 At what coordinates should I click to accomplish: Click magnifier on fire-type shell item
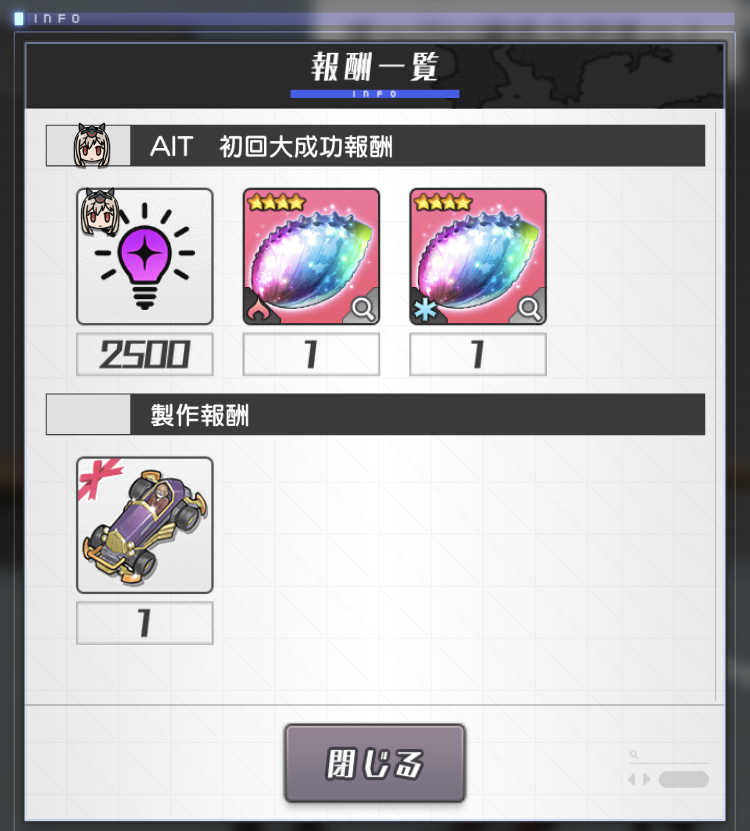pos(363,308)
